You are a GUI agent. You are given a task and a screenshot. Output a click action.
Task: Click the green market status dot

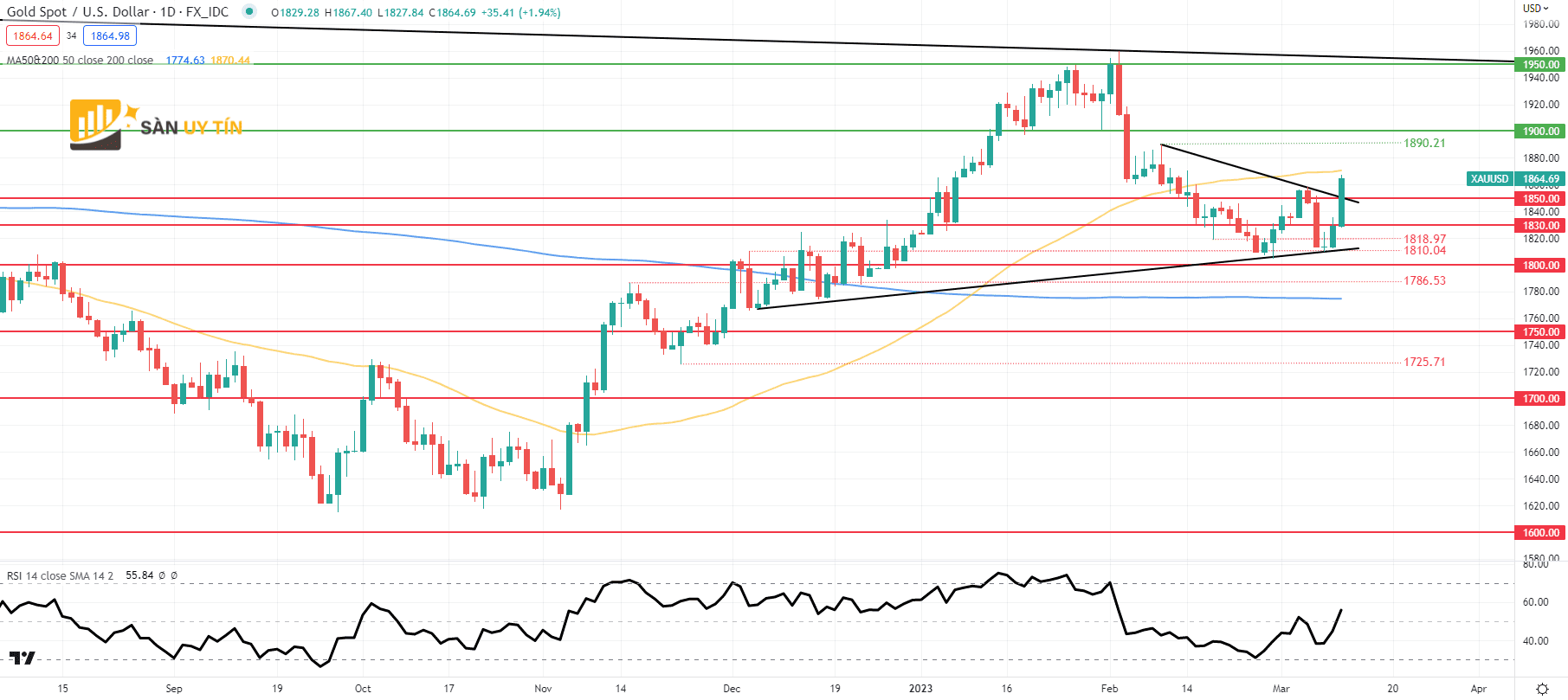click(x=249, y=12)
